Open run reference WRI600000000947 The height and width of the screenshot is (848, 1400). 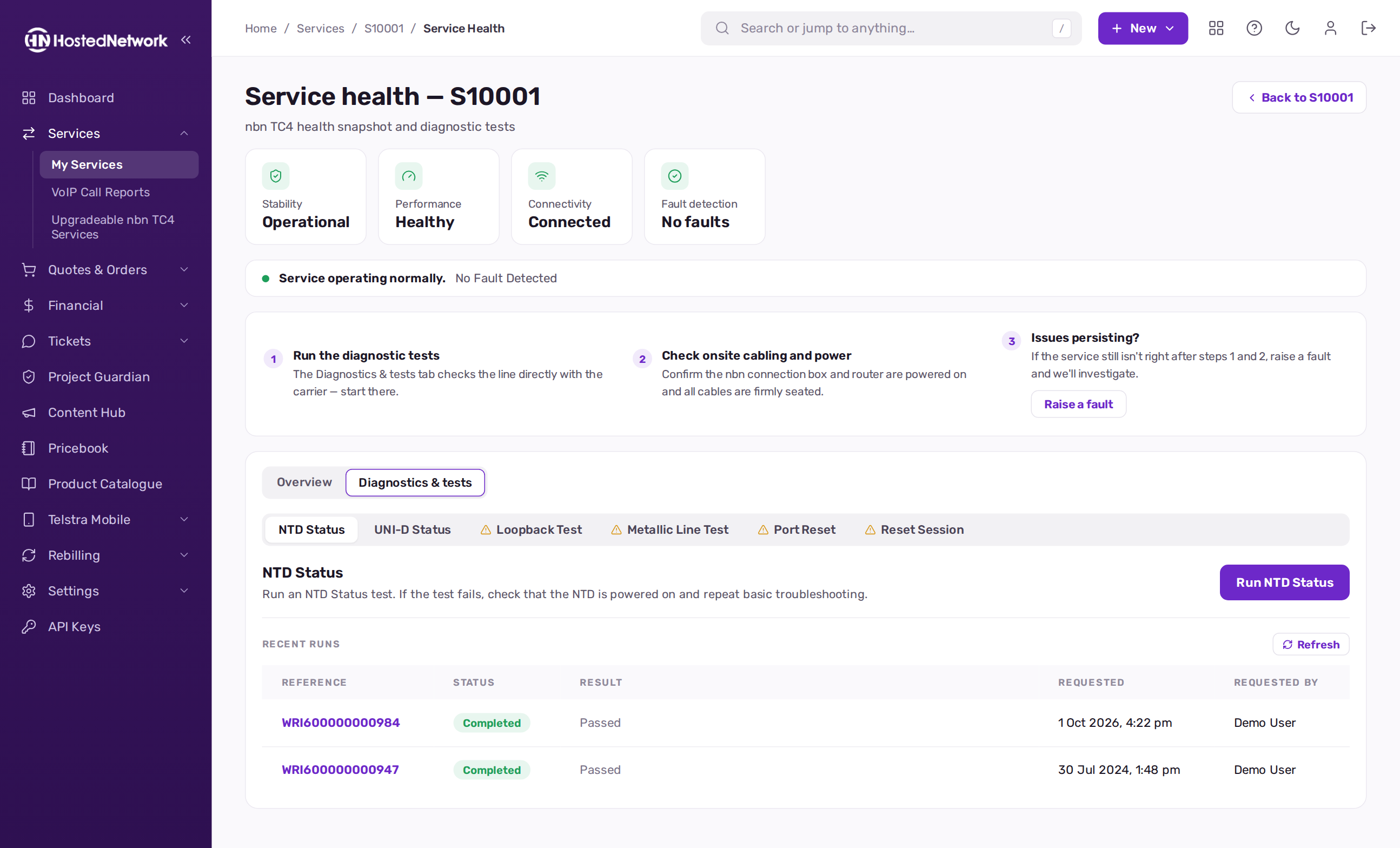point(340,770)
